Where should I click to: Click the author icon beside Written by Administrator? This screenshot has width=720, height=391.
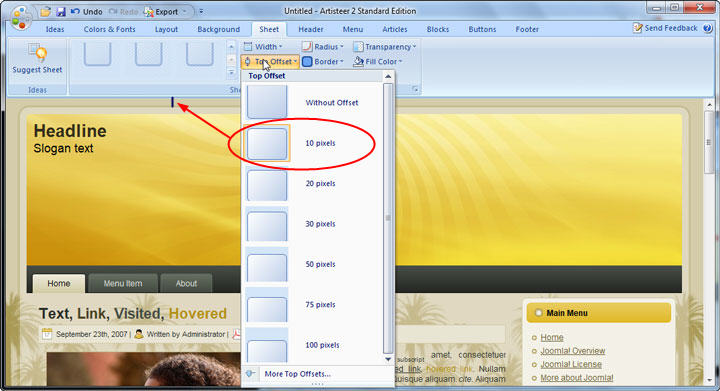[x=139, y=334]
